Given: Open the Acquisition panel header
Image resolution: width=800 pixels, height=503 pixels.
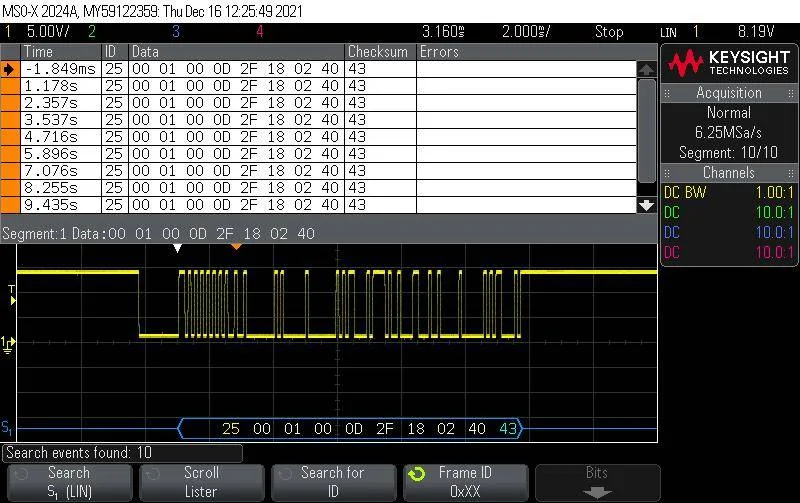Looking at the screenshot, I should [x=729, y=93].
